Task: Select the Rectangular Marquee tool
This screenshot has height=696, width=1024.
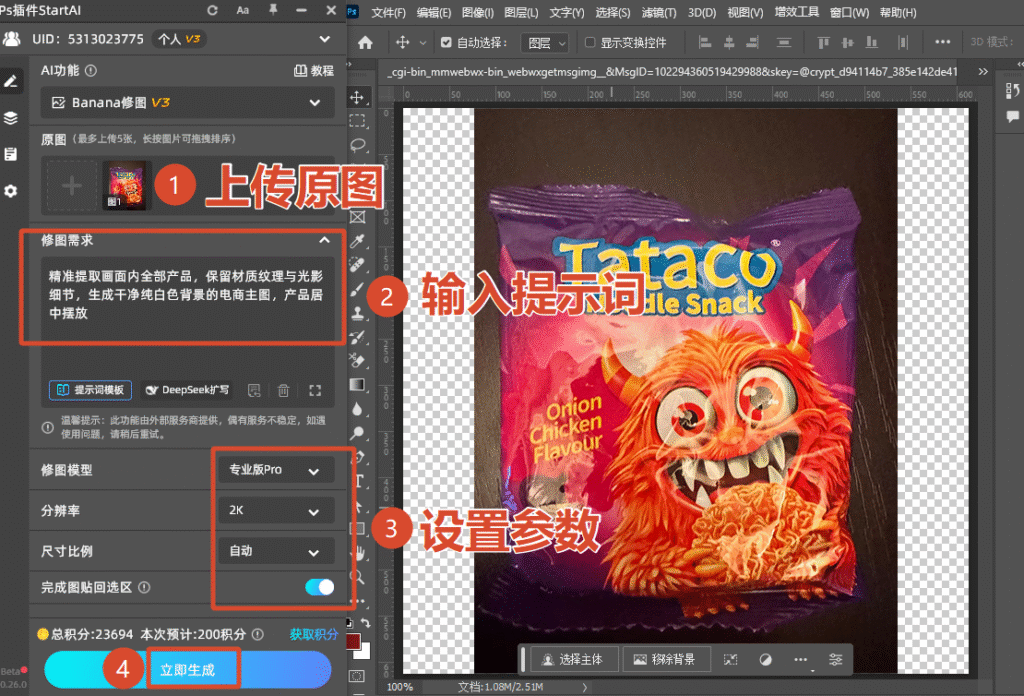Action: pos(357,121)
